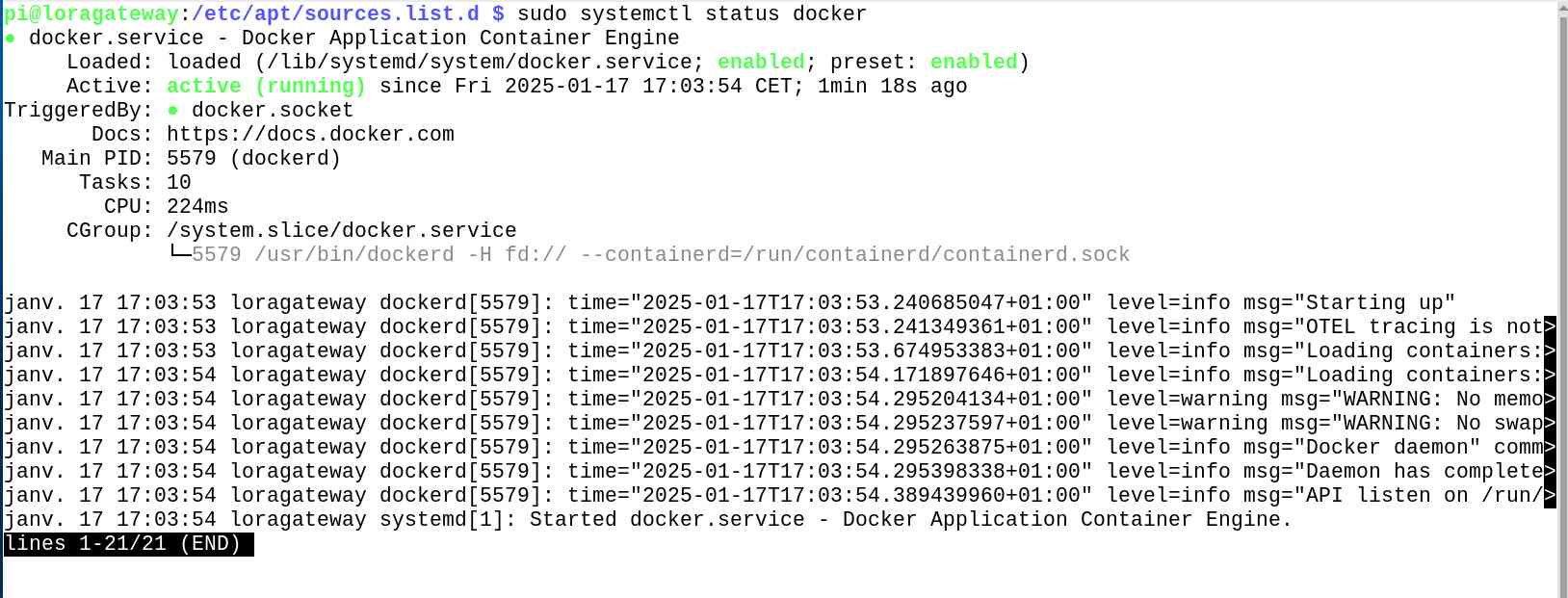Click truncation arrow on Docker daemon line
The image size is (1568, 598).
[x=1550, y=448]
